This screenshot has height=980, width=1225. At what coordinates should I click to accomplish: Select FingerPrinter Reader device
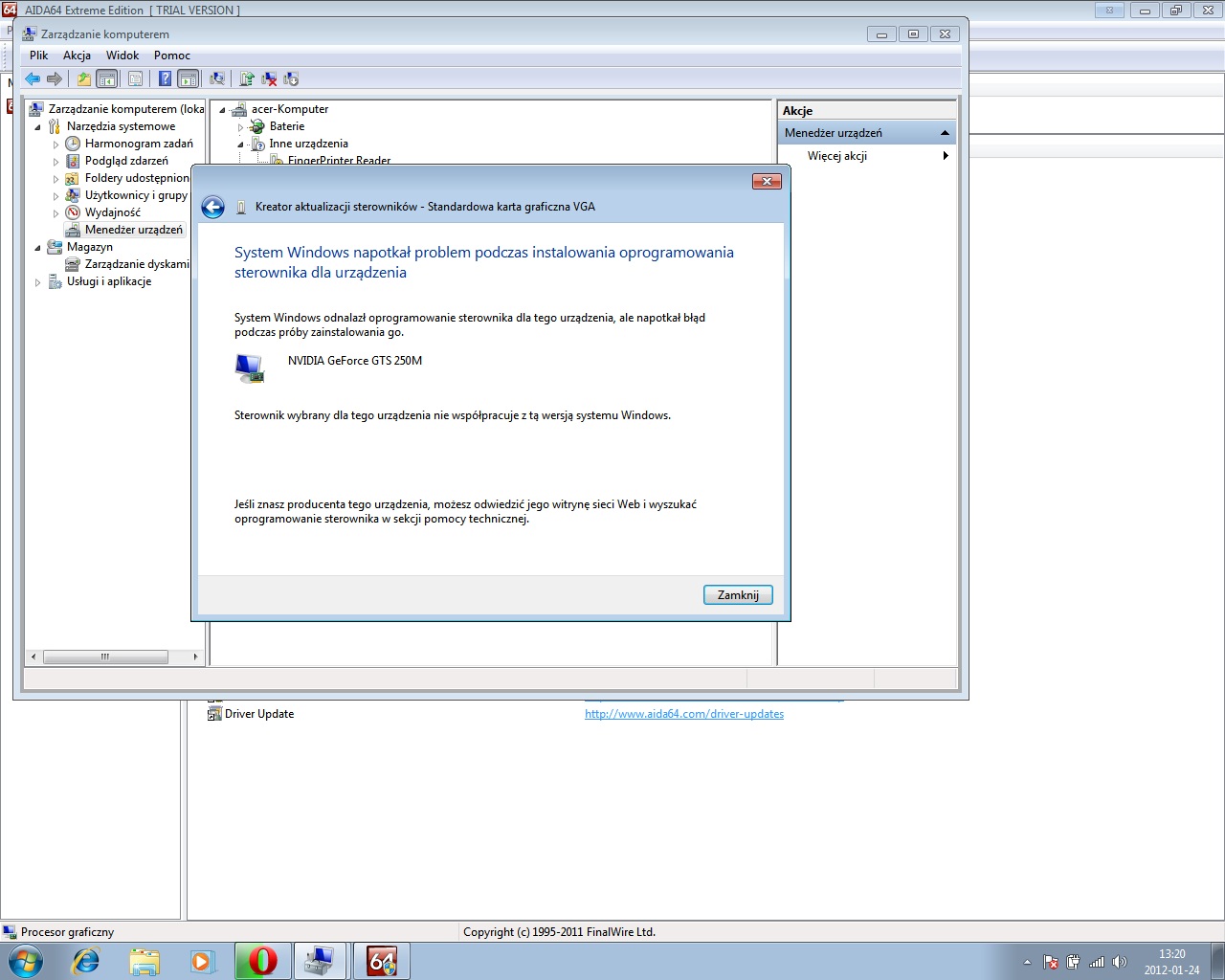(x=339, y=160)
